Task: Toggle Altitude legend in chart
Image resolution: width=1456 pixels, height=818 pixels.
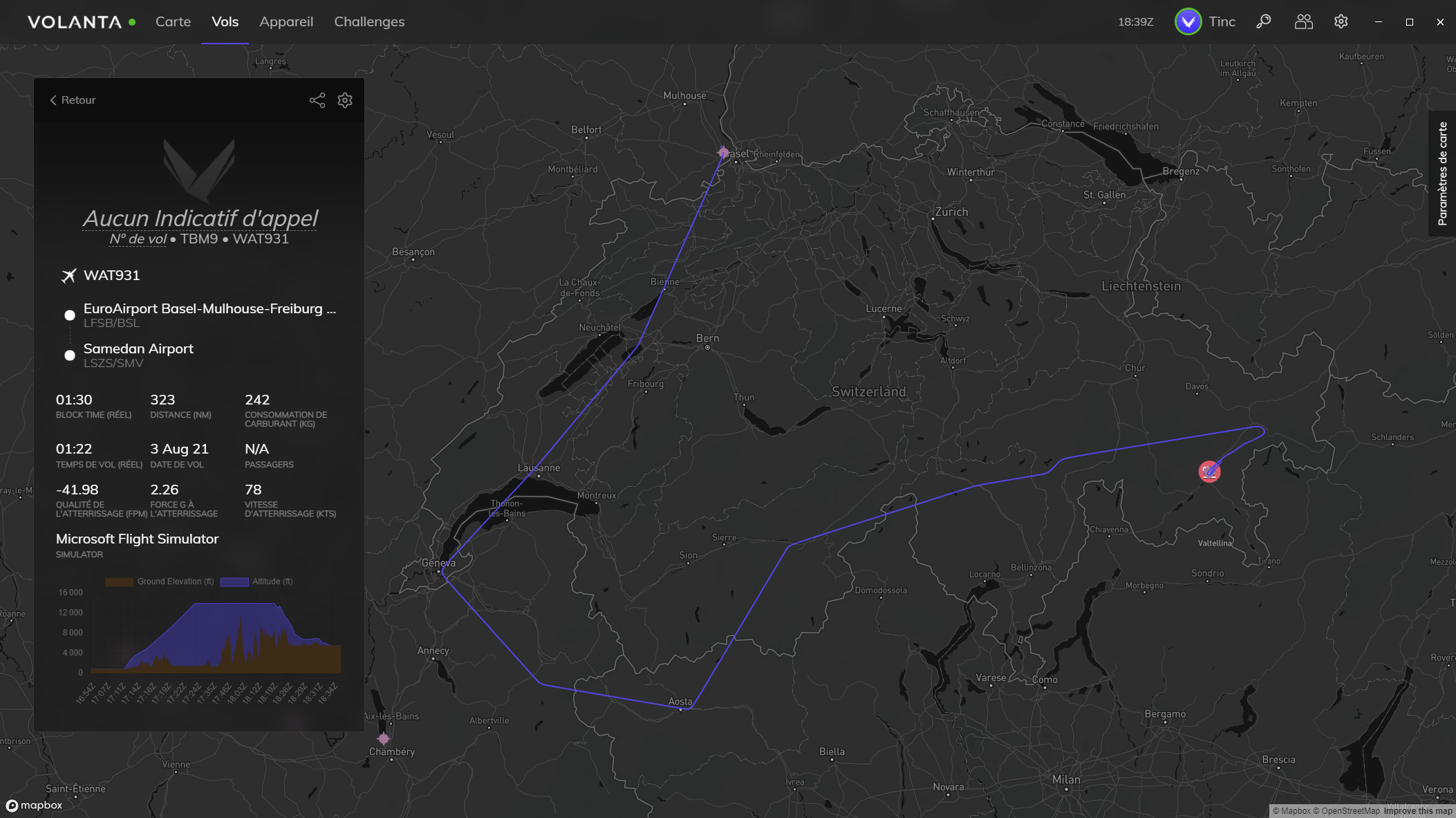Action: [x=256, y=582]
